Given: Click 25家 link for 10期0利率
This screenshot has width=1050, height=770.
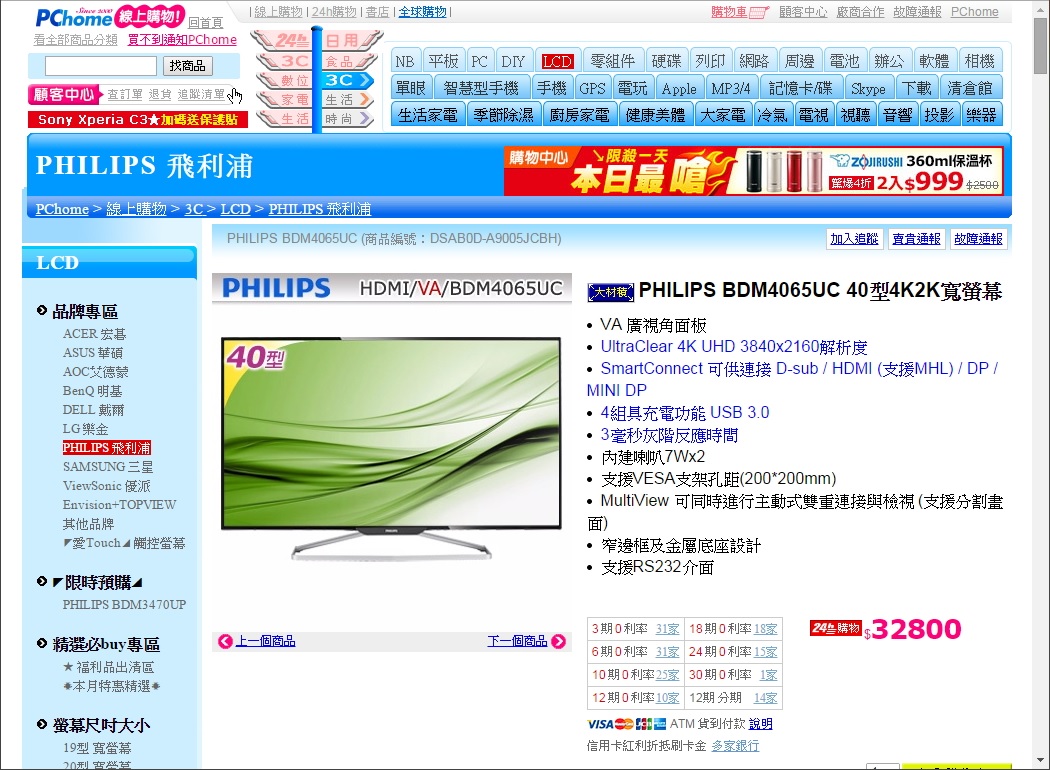Looking at the screenshot, I should [x=668, y=675].
